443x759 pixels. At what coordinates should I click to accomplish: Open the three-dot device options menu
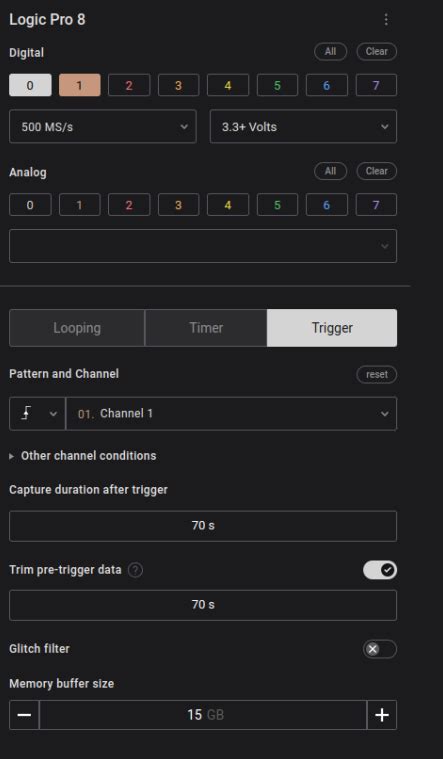point(386,19)
